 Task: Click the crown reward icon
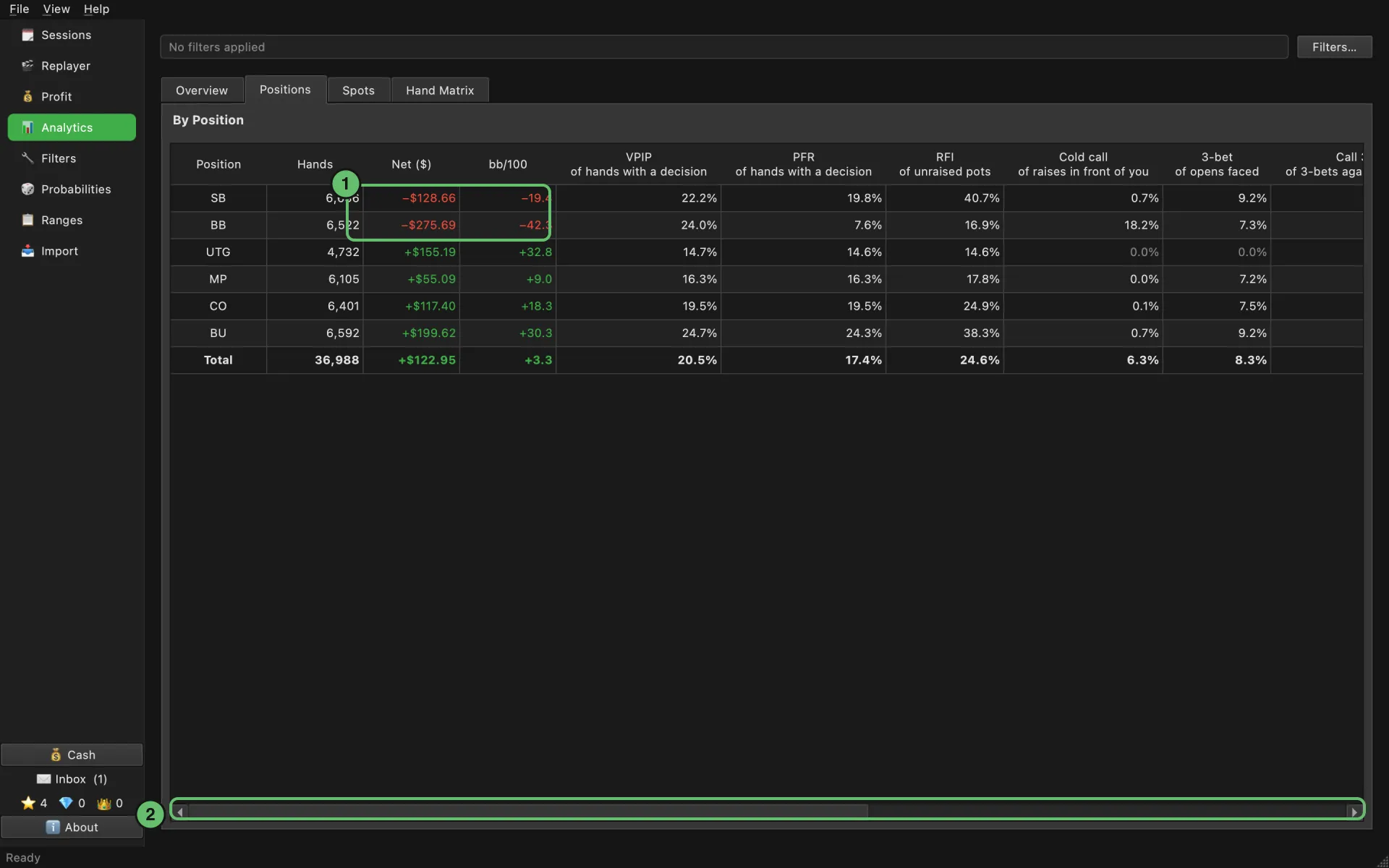[104, 803]
